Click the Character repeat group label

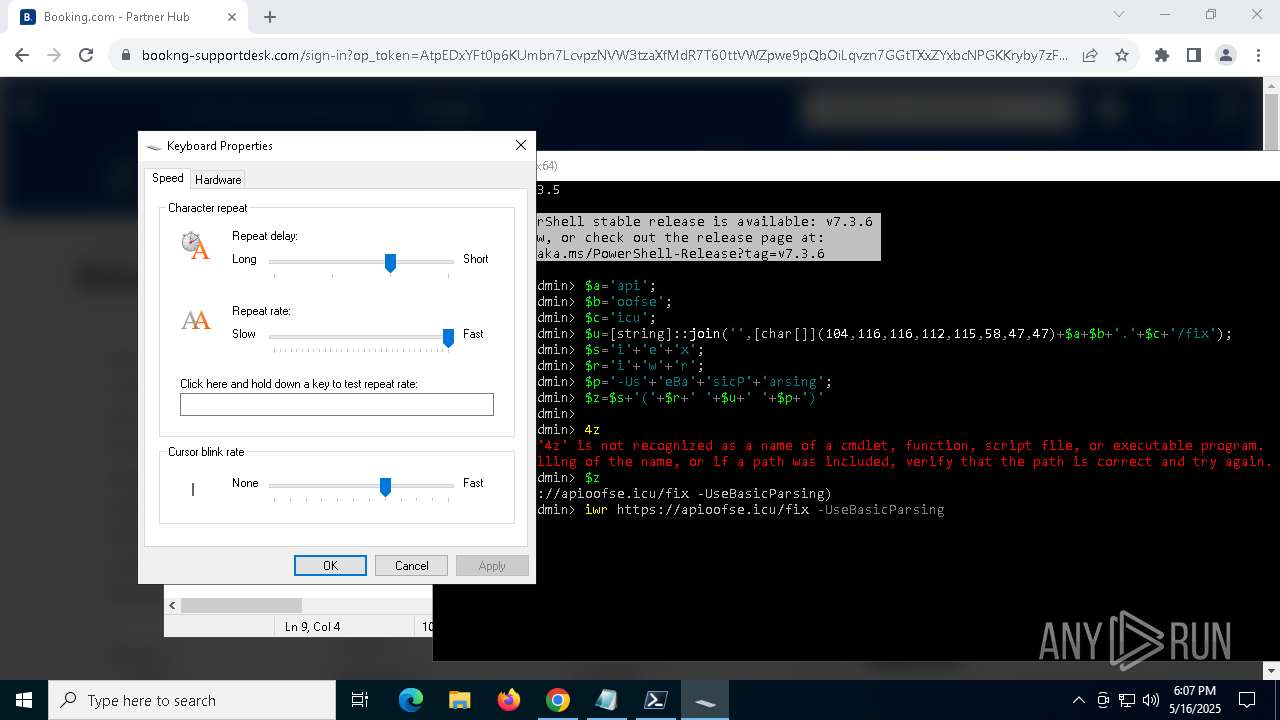(207, 208)
